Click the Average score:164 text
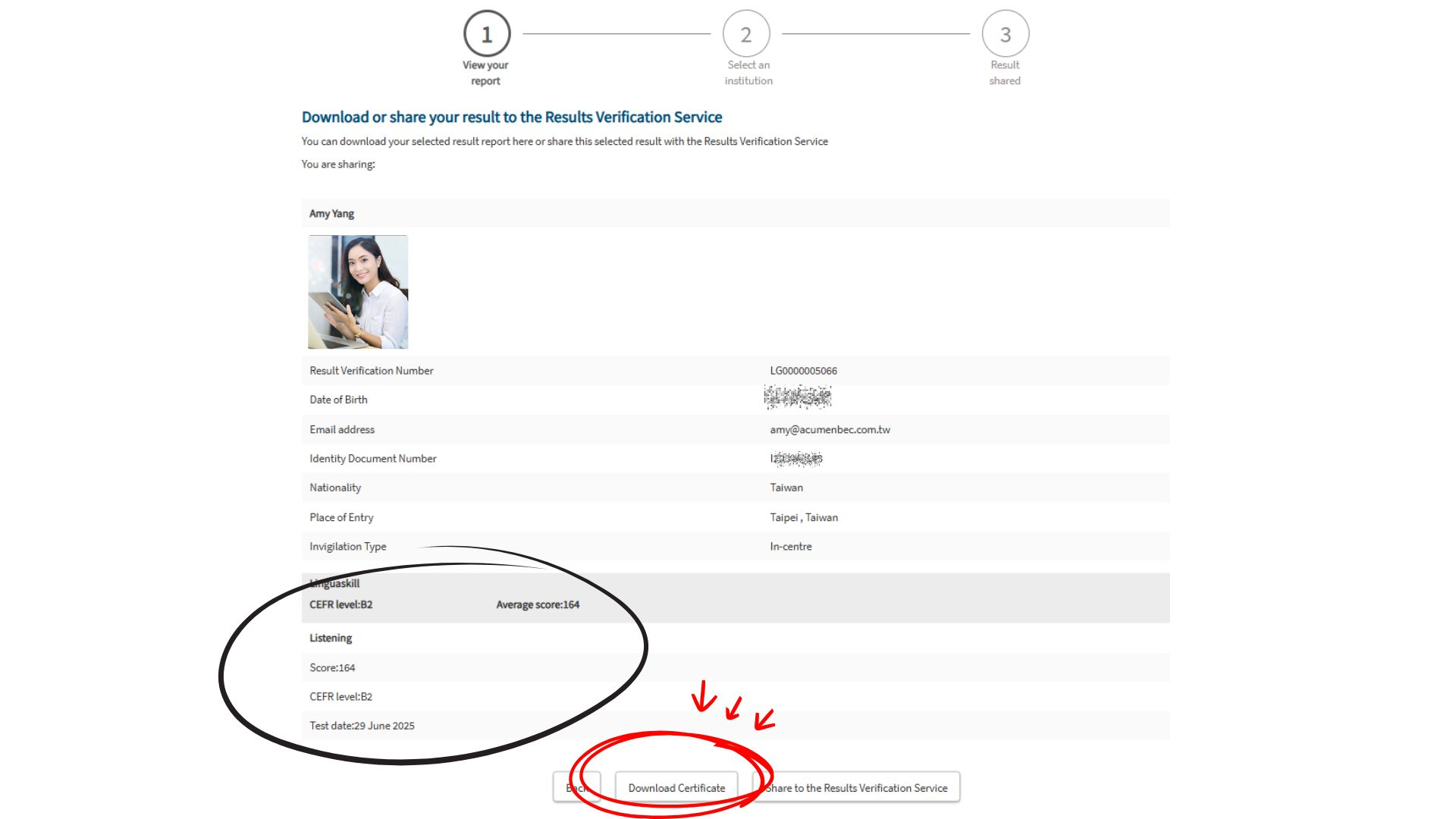This screenshot has width=1456, height=819. point(538,604)
